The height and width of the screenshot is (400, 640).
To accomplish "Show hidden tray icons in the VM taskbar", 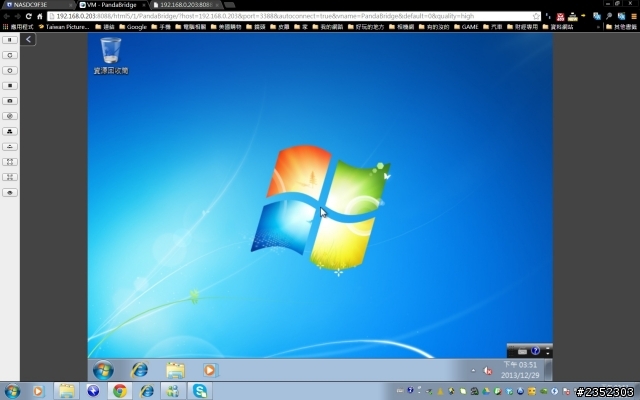I will [x=473, y=371].
